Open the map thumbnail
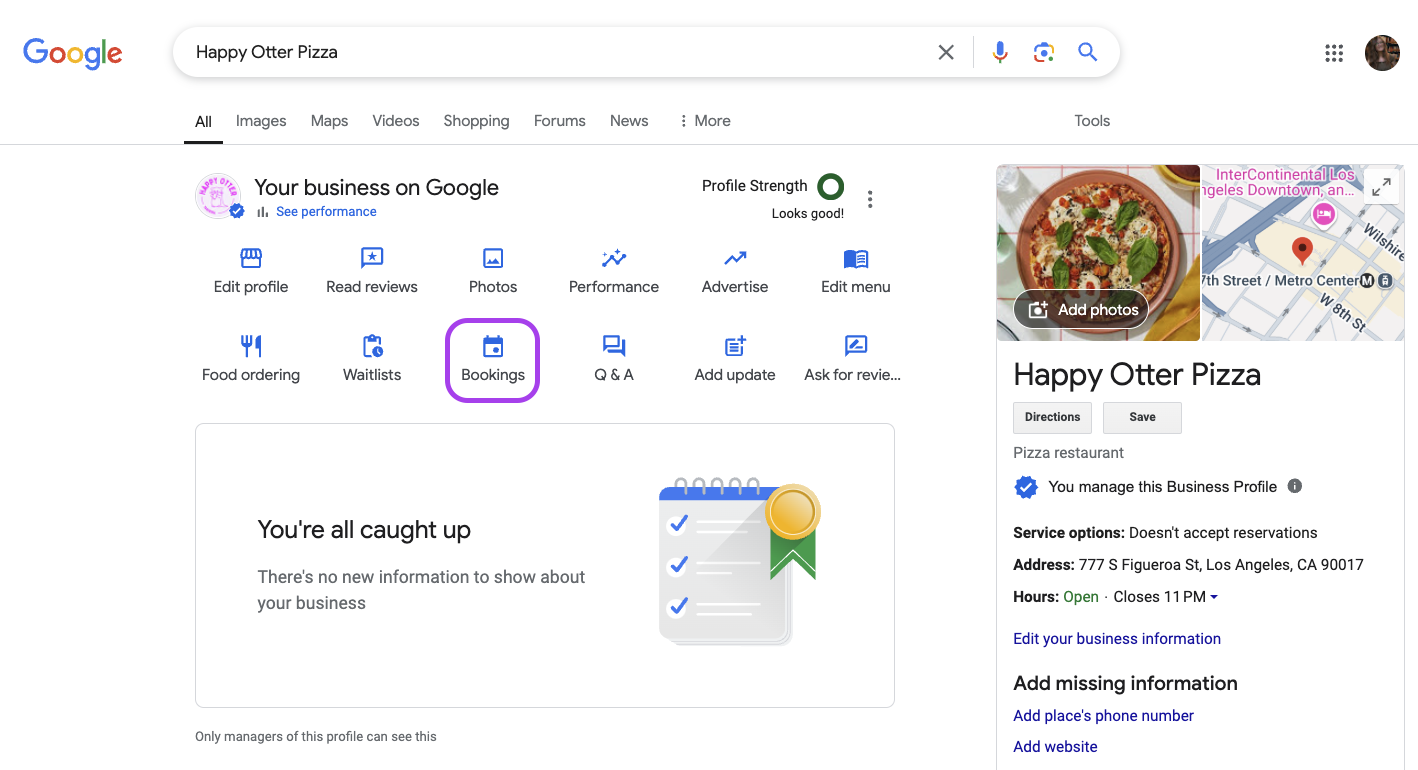The image size is (1418, 770). pyautogui.click(x=1303, y=253)
